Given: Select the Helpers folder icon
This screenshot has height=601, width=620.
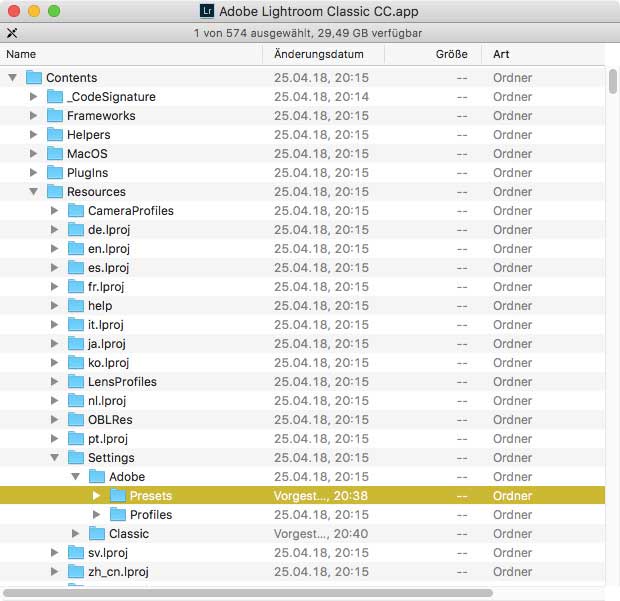Looking at the screenshot, I should click(x=55, y=134).
